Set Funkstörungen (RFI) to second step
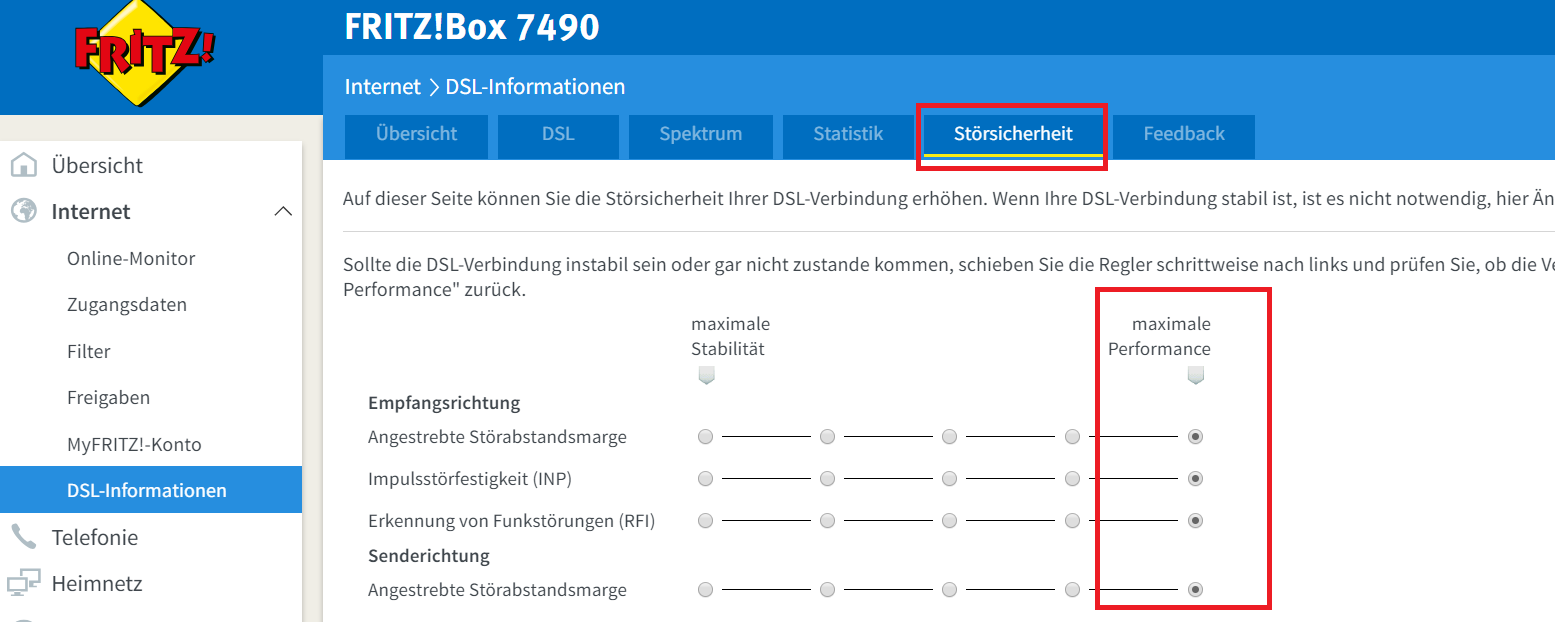 (x=828, y=521)
